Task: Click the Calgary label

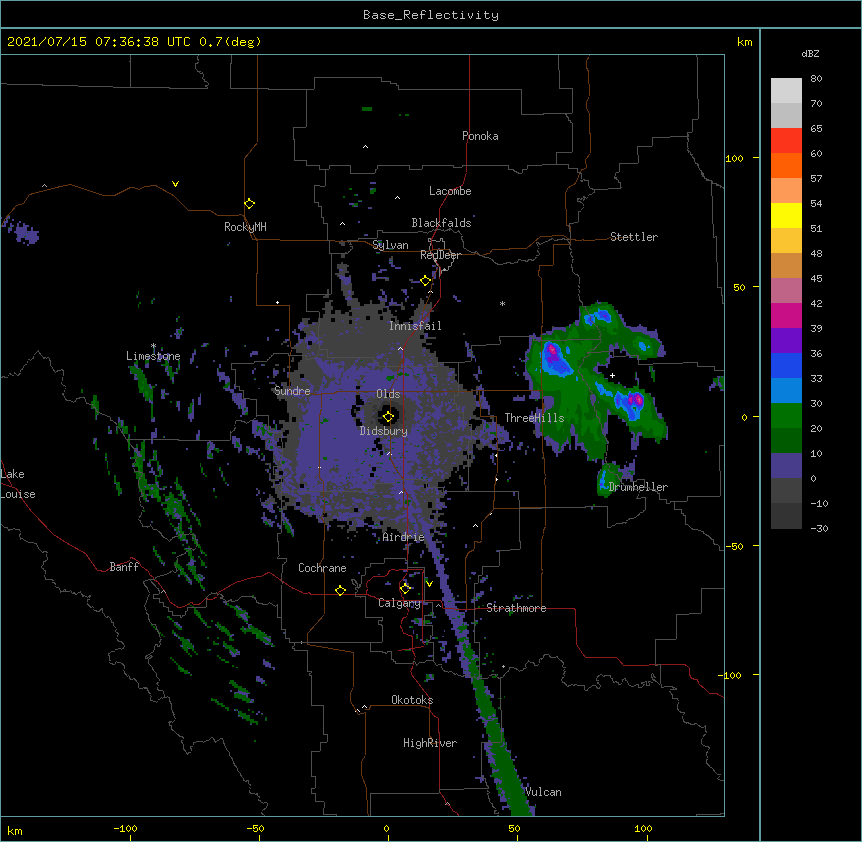Action: pyautogui.click(x=399, y=603)
